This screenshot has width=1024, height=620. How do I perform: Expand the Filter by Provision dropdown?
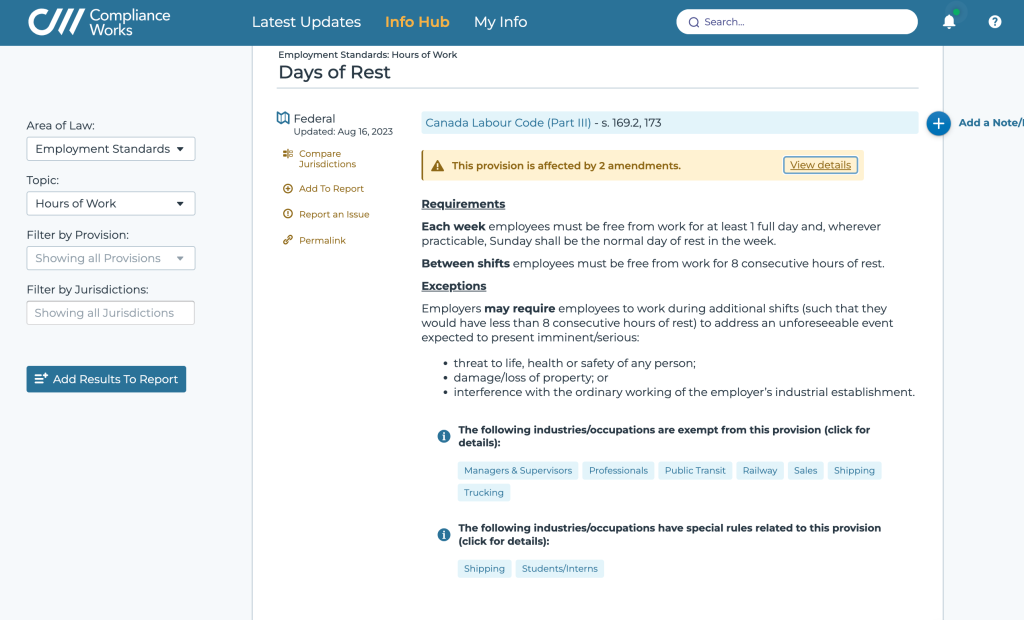tap(110, 258)
